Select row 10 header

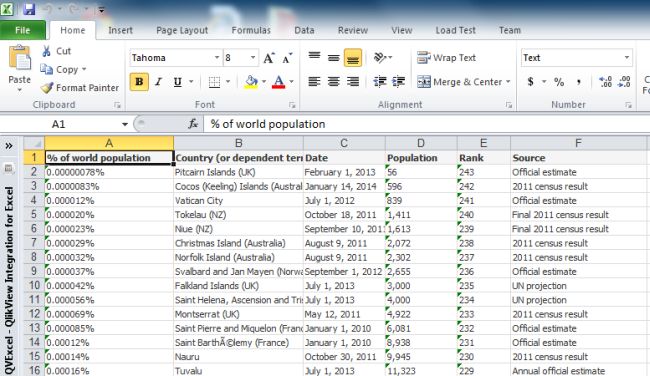(x=34, y=286)
